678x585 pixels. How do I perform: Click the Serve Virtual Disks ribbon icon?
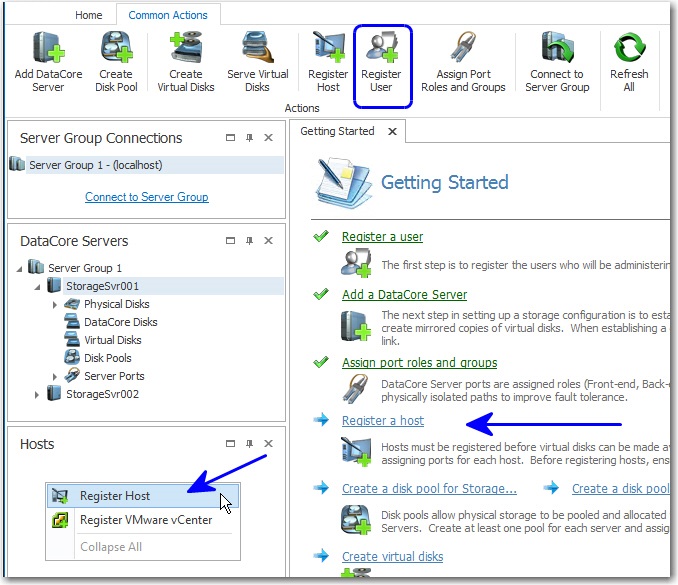click(x=258, y=47)
